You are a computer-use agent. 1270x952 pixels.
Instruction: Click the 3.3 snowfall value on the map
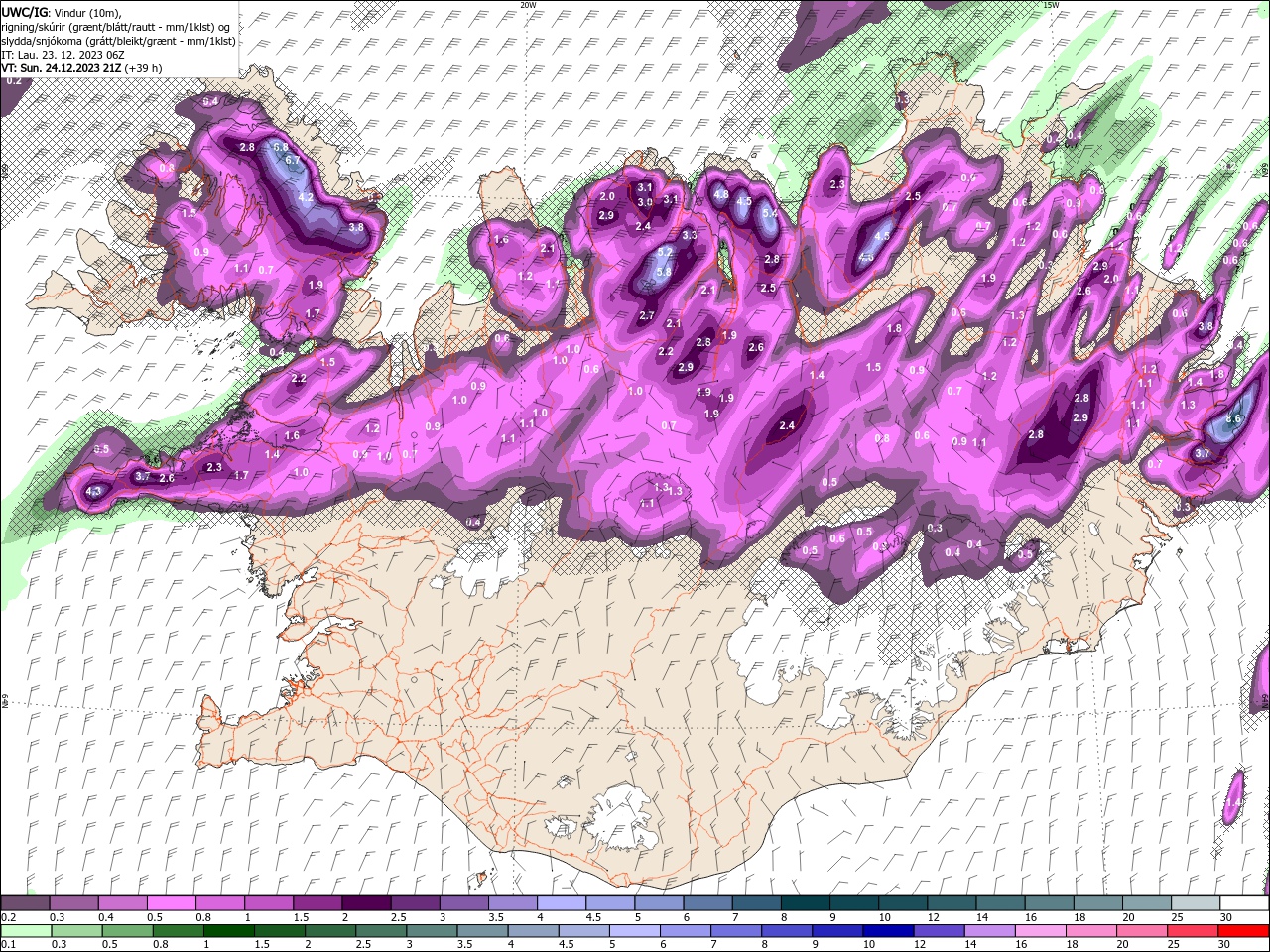689,235
